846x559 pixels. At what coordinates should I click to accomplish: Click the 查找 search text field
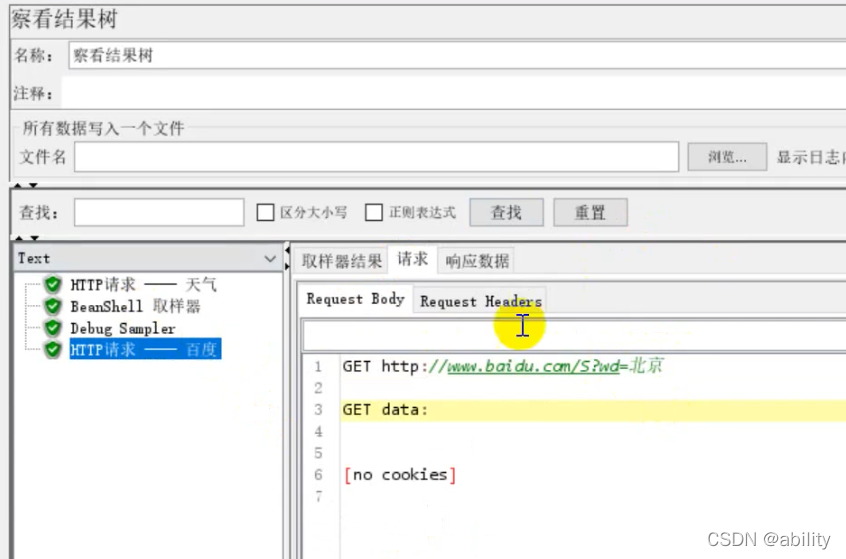[x=159, y=213]
